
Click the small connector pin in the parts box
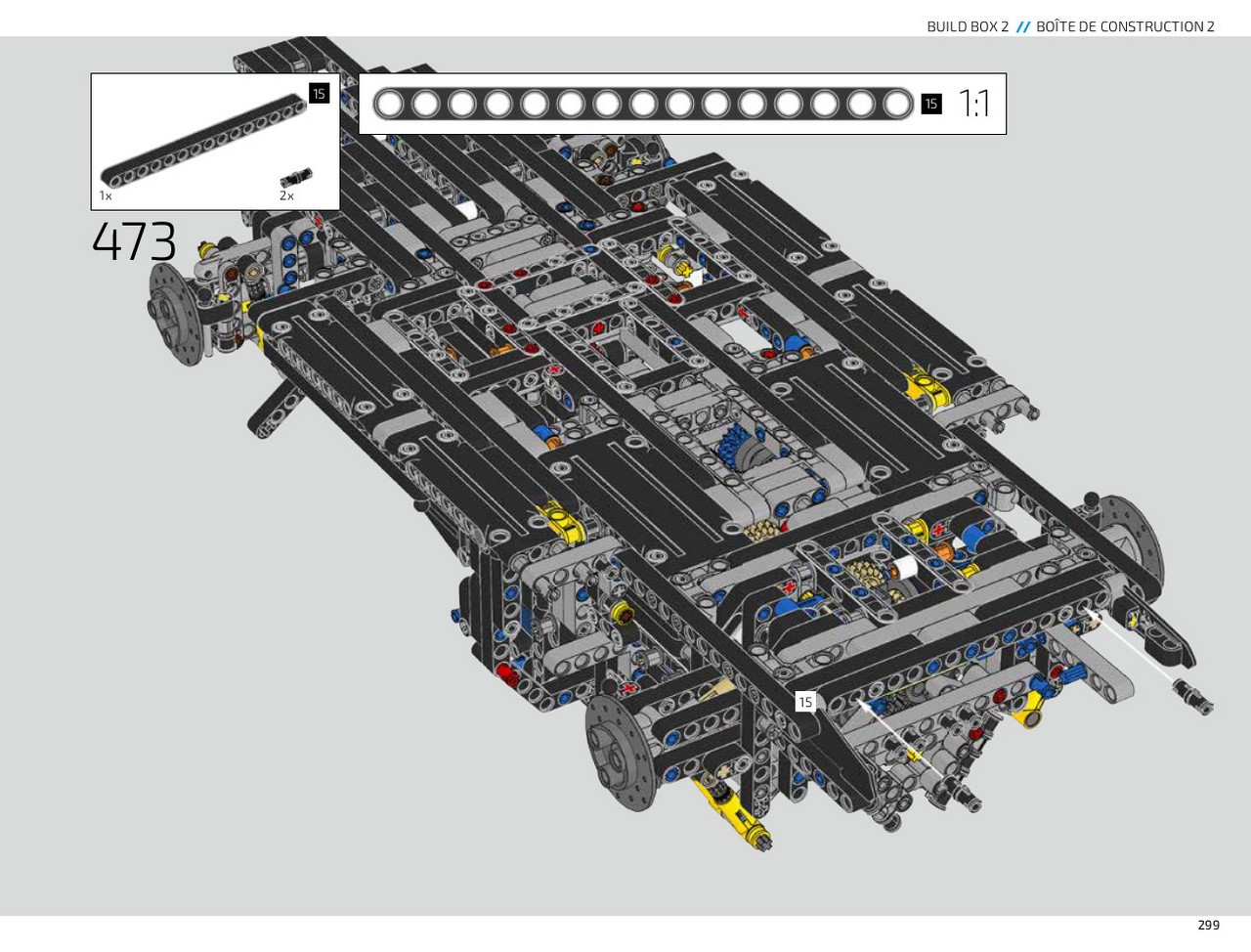coord(296,177)
